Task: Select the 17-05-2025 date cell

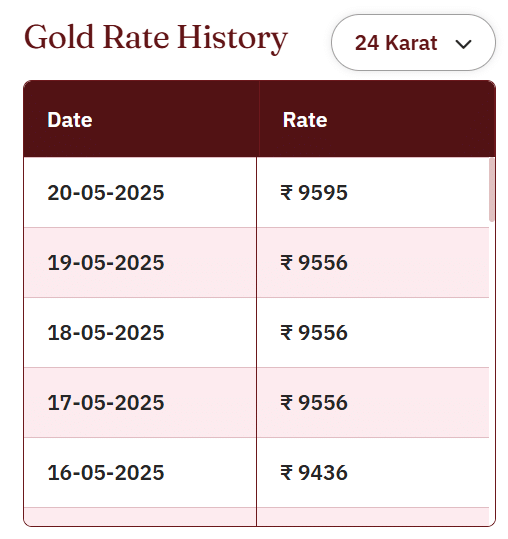Action: point(140,403)
